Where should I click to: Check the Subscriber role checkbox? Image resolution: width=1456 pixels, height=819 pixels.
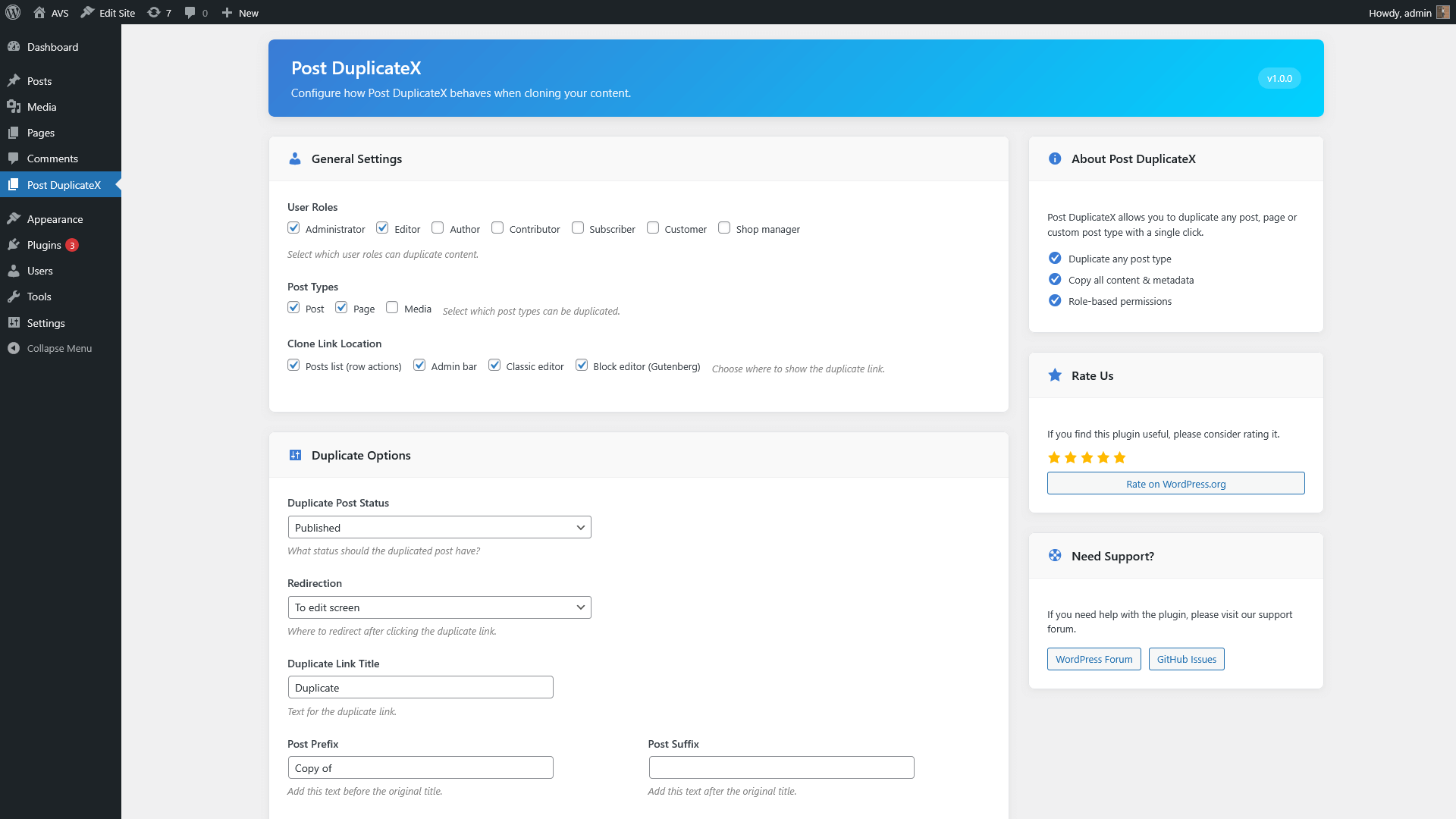coord(578,227)
